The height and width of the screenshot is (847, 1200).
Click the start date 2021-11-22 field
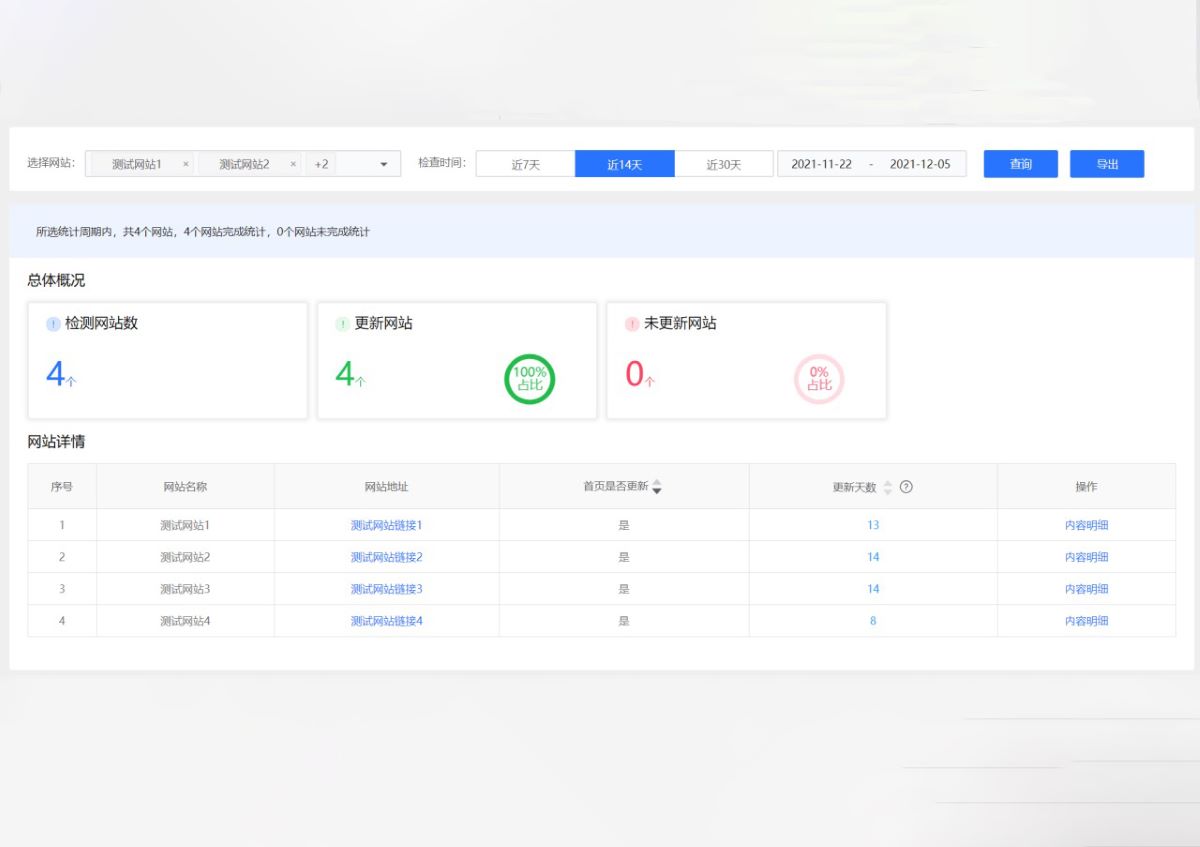pos(821,164)
